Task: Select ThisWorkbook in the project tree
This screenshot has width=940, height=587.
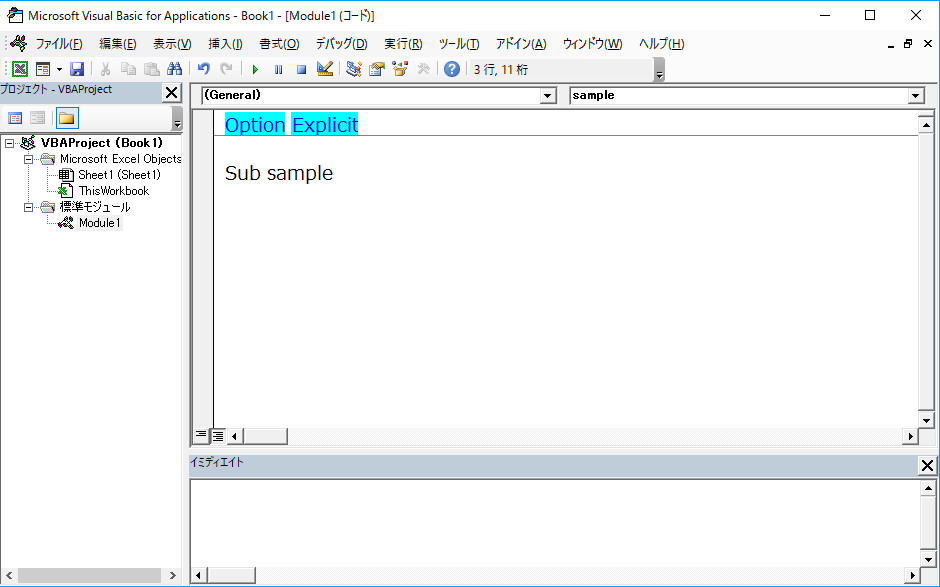Action: 114,191
